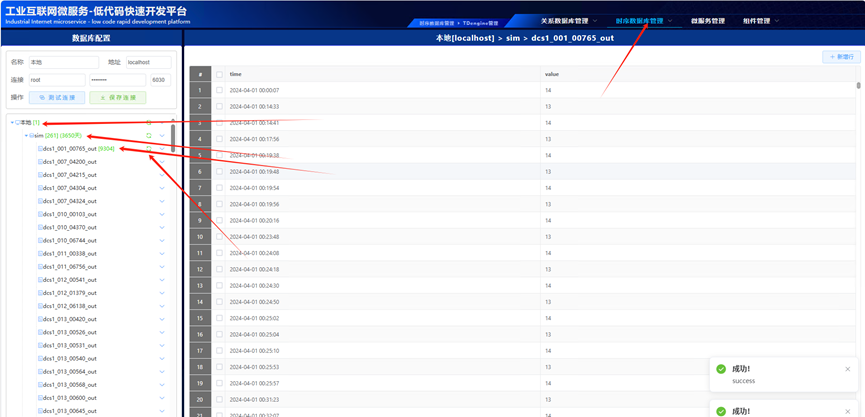Click the table icon beside dcs1_013_00420_out

(x=40, y=319)
